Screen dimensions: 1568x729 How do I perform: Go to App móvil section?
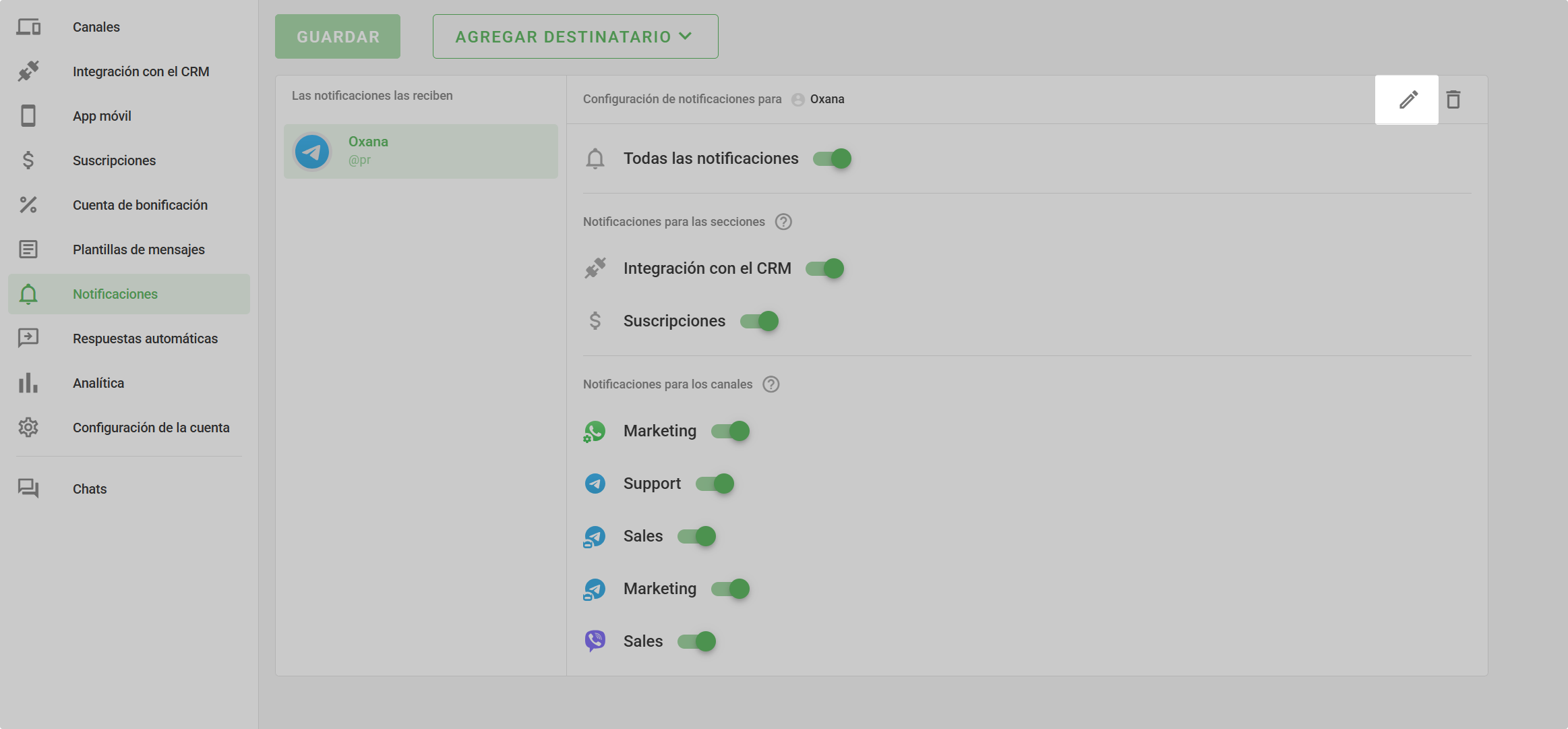129,116
